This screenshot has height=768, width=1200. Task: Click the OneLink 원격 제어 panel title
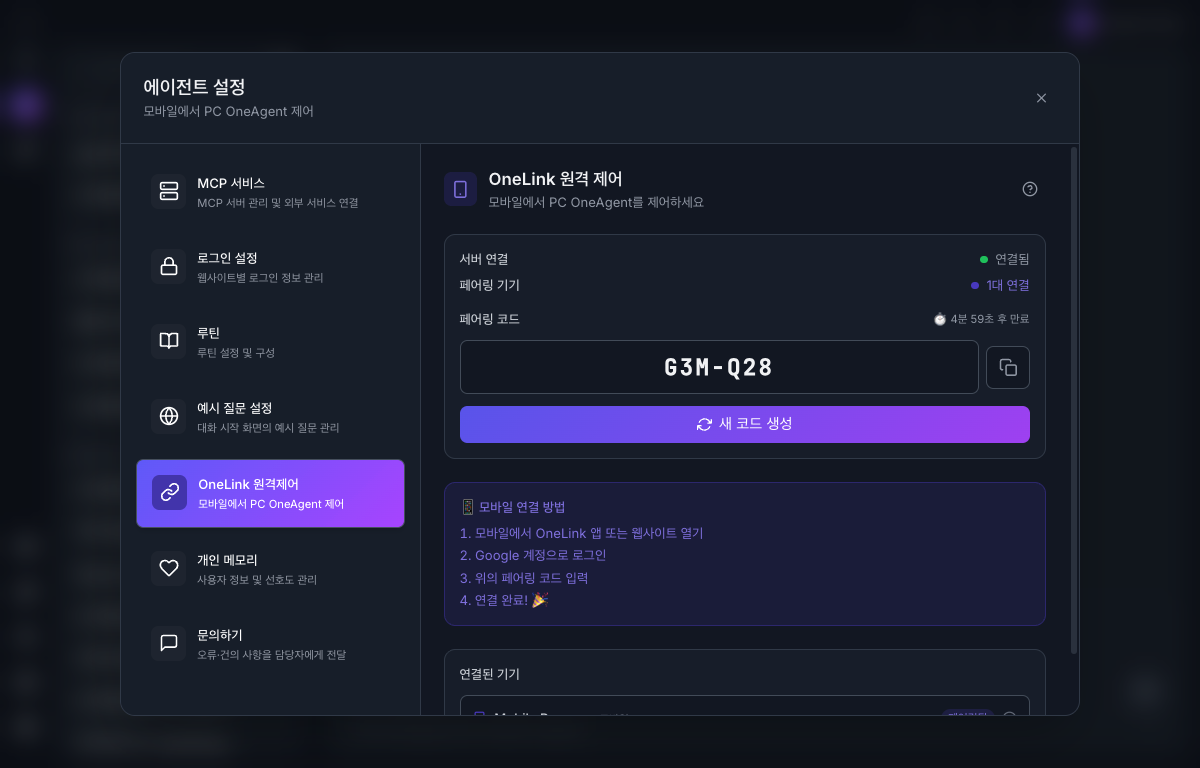pyautogui.click(x=556, y=179)
